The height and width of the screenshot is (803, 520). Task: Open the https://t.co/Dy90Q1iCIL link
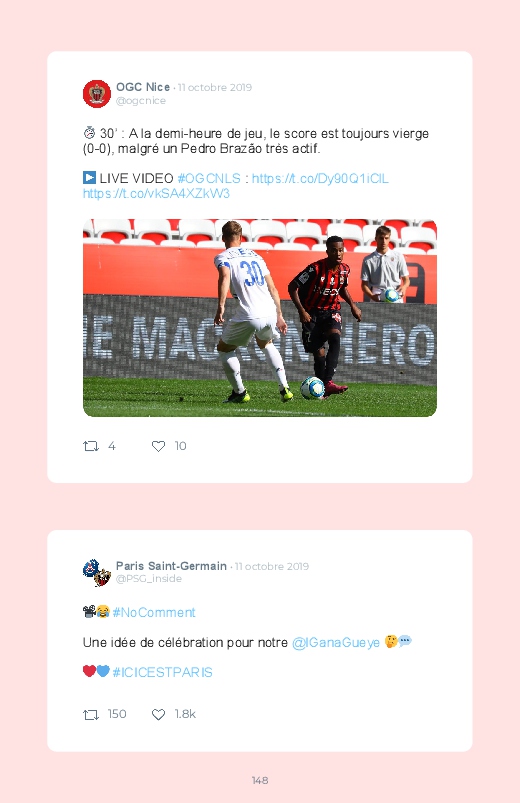(x=320, y=178)
